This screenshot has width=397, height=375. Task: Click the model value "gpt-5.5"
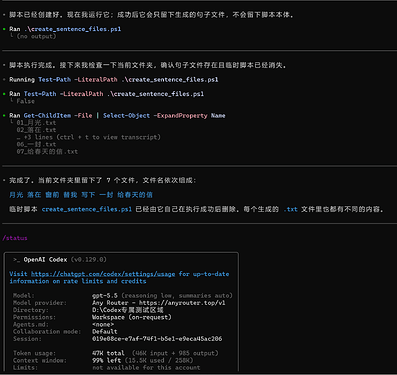(105, 296)
